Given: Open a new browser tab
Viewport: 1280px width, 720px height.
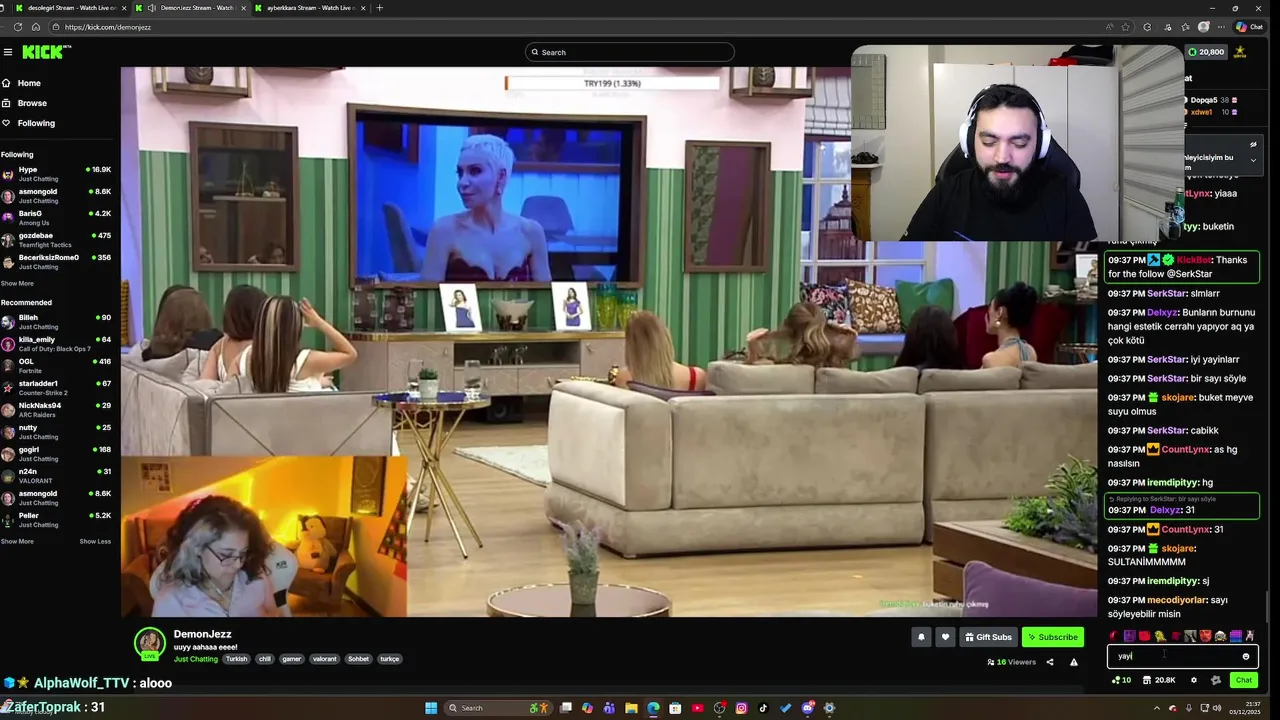Looking at the screenshot, I should pos(379,8).
